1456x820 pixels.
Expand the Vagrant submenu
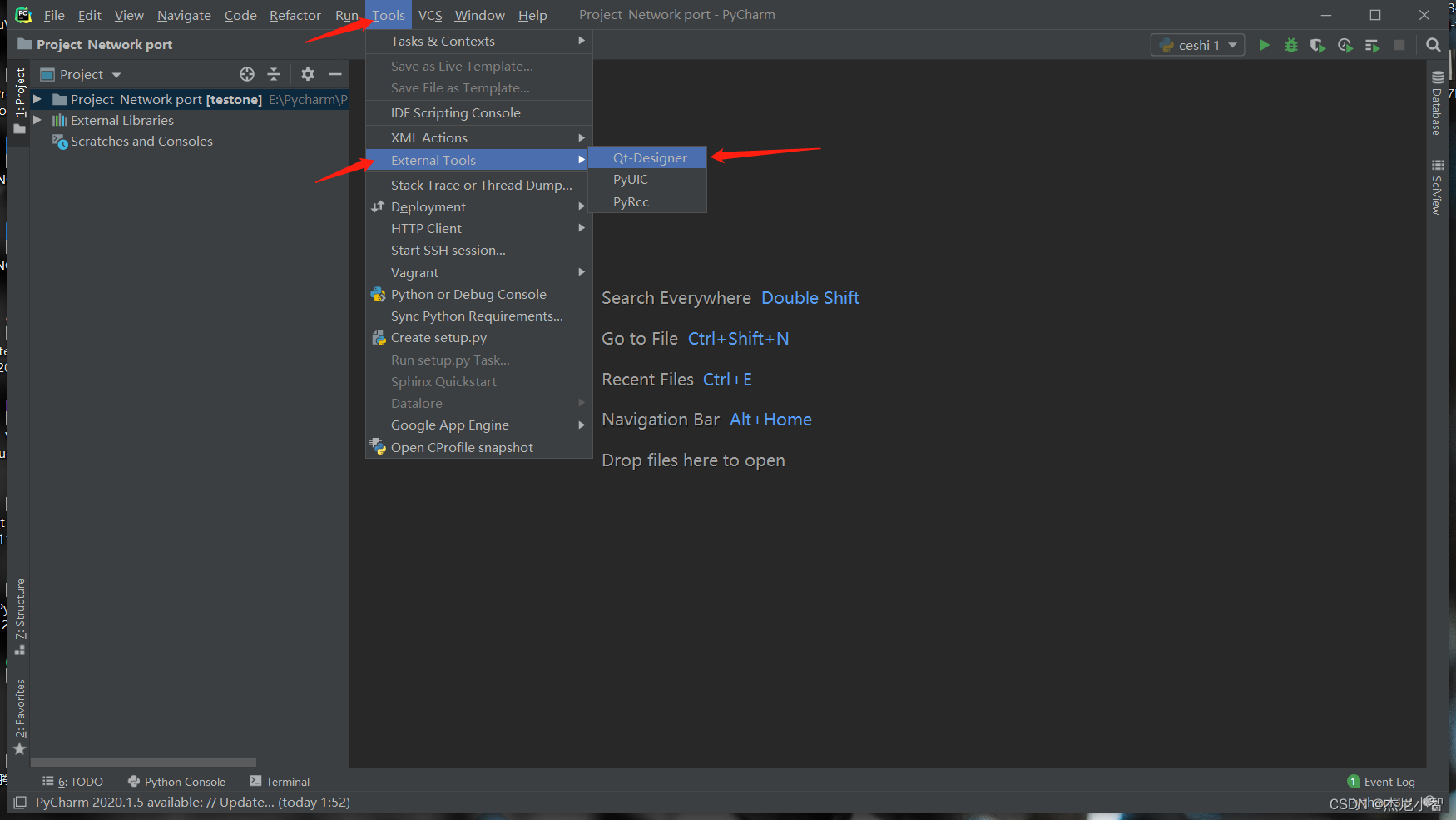(478, 272)
